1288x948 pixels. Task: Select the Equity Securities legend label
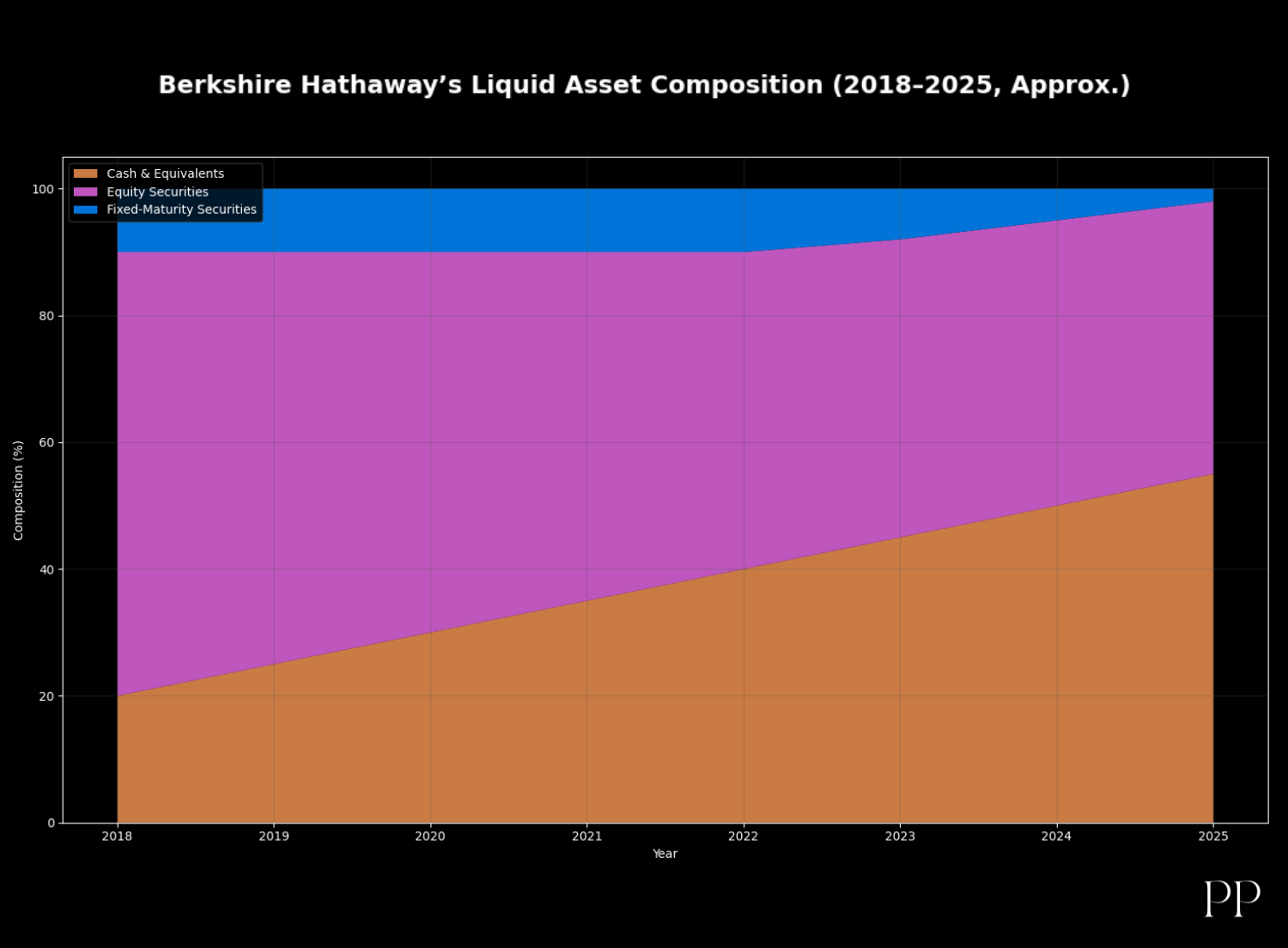click(157, 191)
